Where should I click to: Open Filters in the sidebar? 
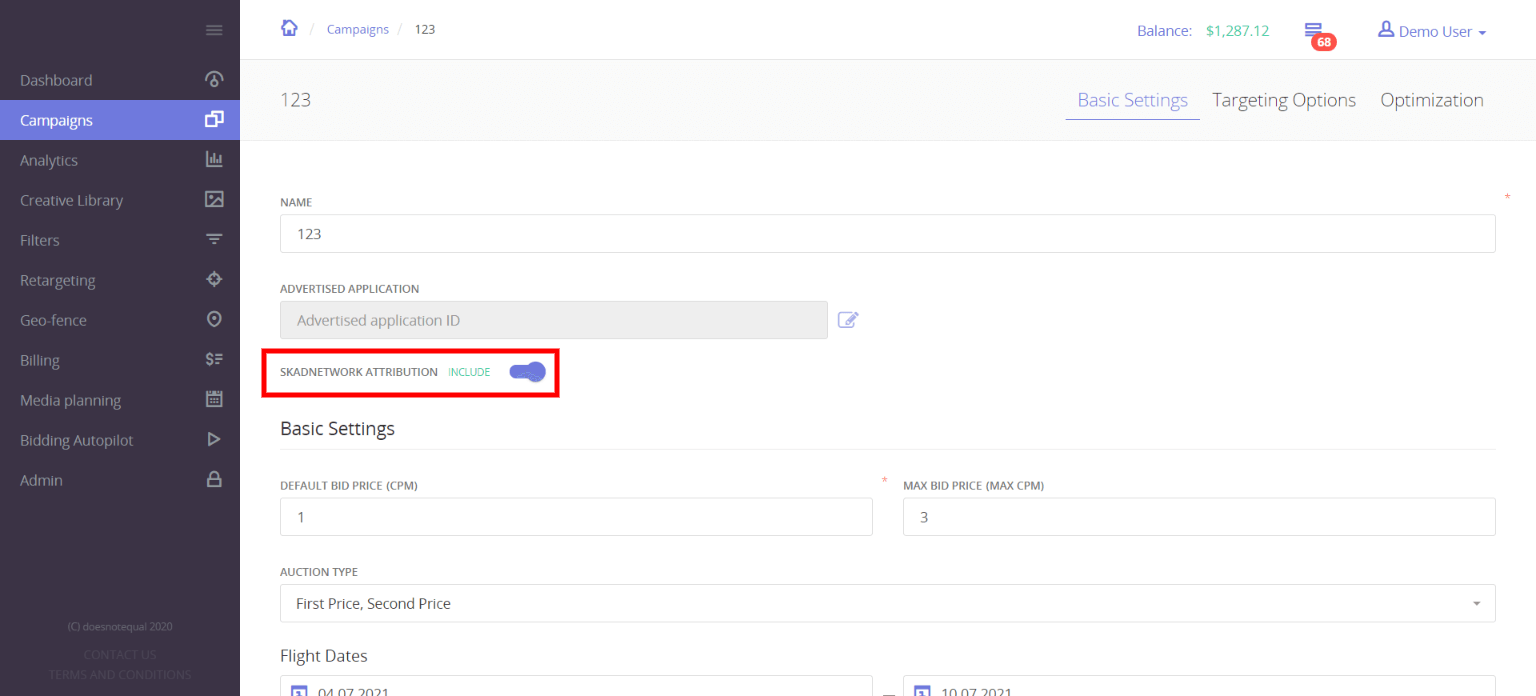click(x=120, y=240)
